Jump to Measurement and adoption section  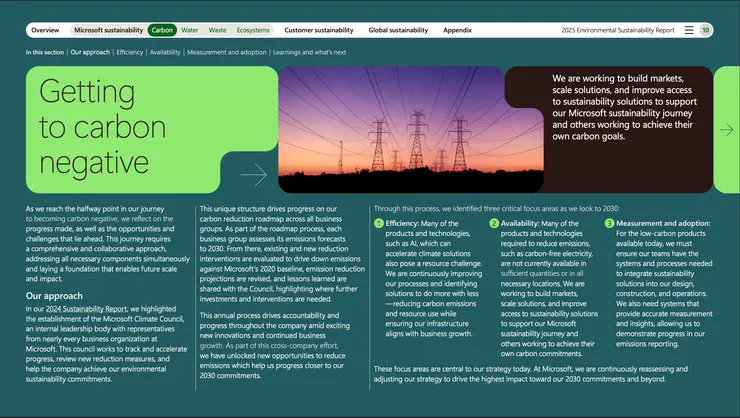(227, 52)
